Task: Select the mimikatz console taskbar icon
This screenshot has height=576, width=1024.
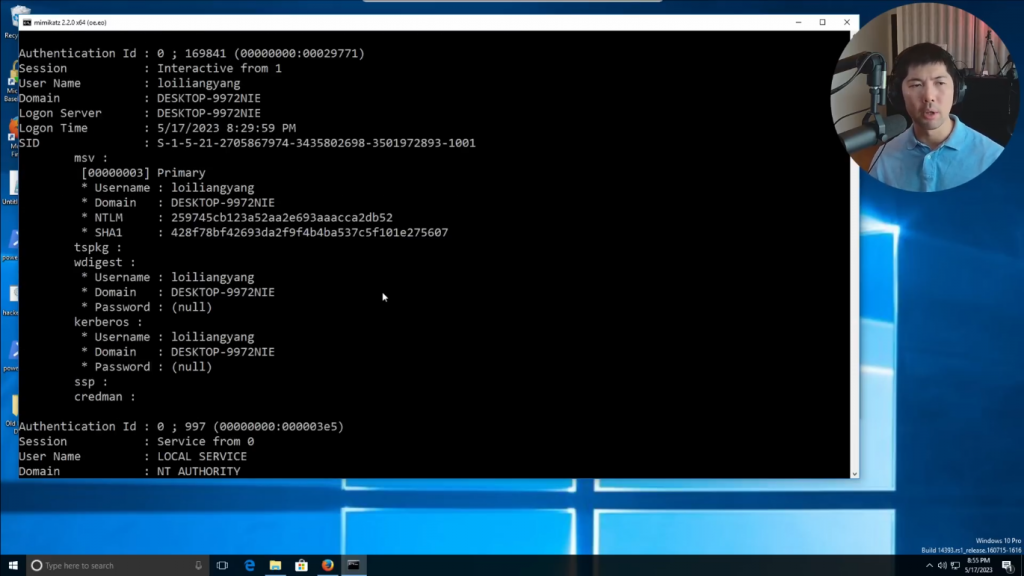Action: point(354,566)
